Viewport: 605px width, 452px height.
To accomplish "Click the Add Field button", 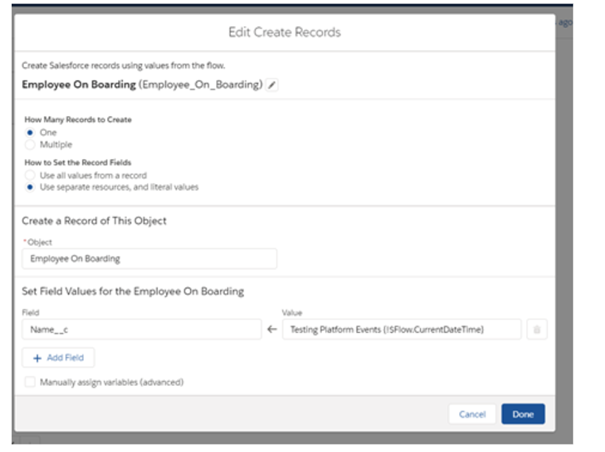I will point(58,357).
